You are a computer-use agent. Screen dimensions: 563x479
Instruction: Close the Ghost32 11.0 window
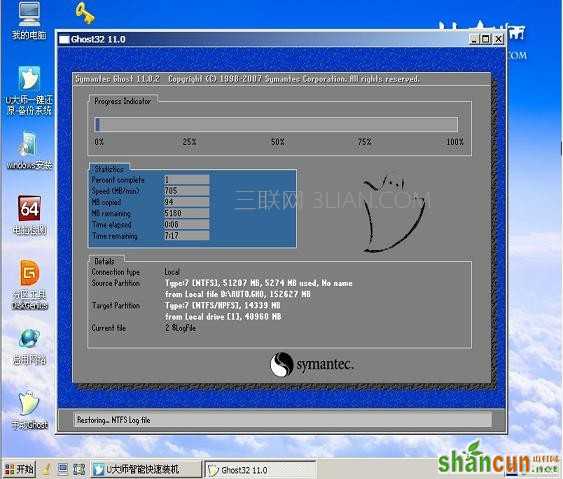tap(499, 39)
